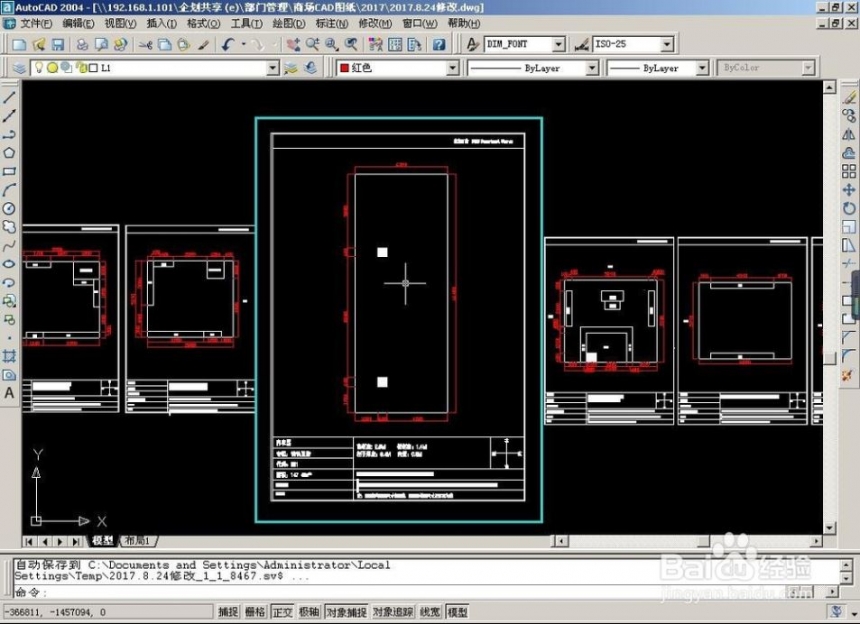Image resolution: width=860 pixels, height=624 pixels.
Task: Select the Ellipse draw tool
Action: tap(9, 264)
